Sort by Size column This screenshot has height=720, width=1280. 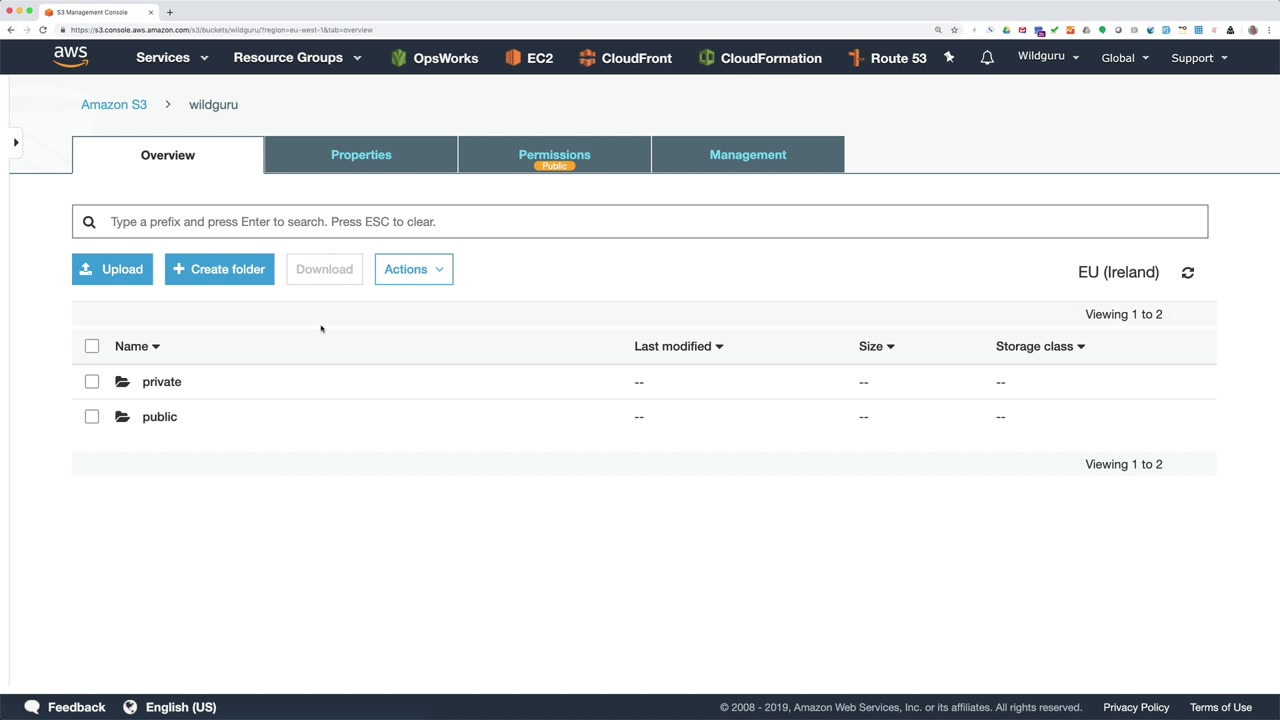[x=876, y=346]
